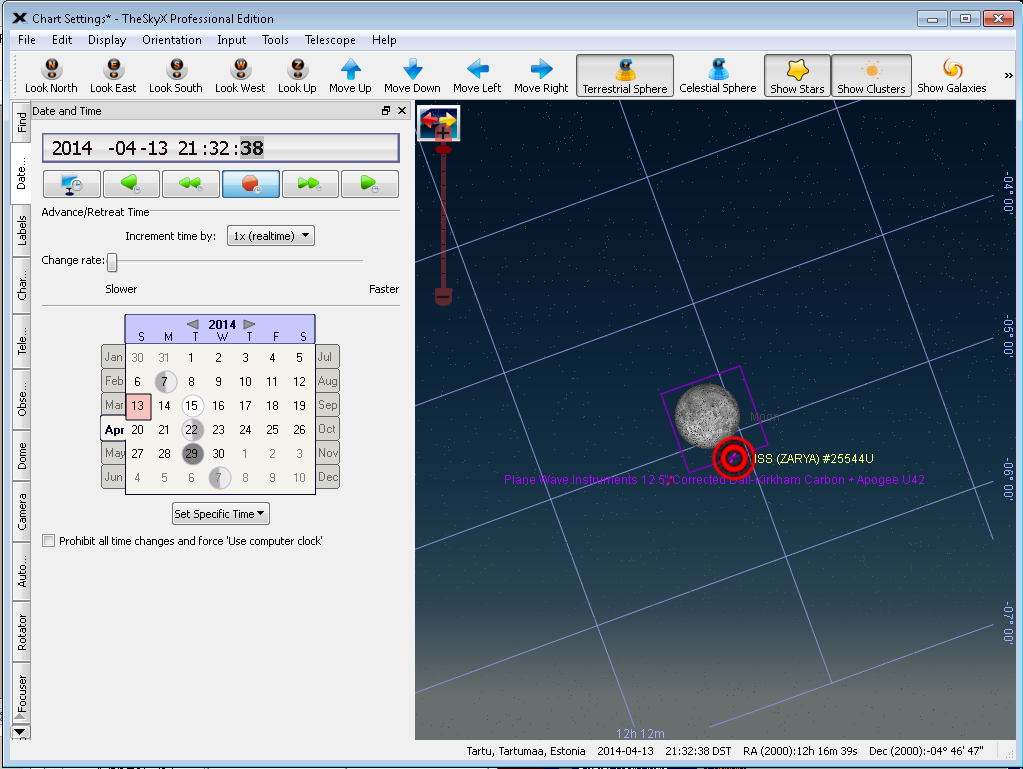Viewport: 1023px width, 769px height.
Task: Expand the Set Specific Time dropdown
Action: click(x=221, y=514)
